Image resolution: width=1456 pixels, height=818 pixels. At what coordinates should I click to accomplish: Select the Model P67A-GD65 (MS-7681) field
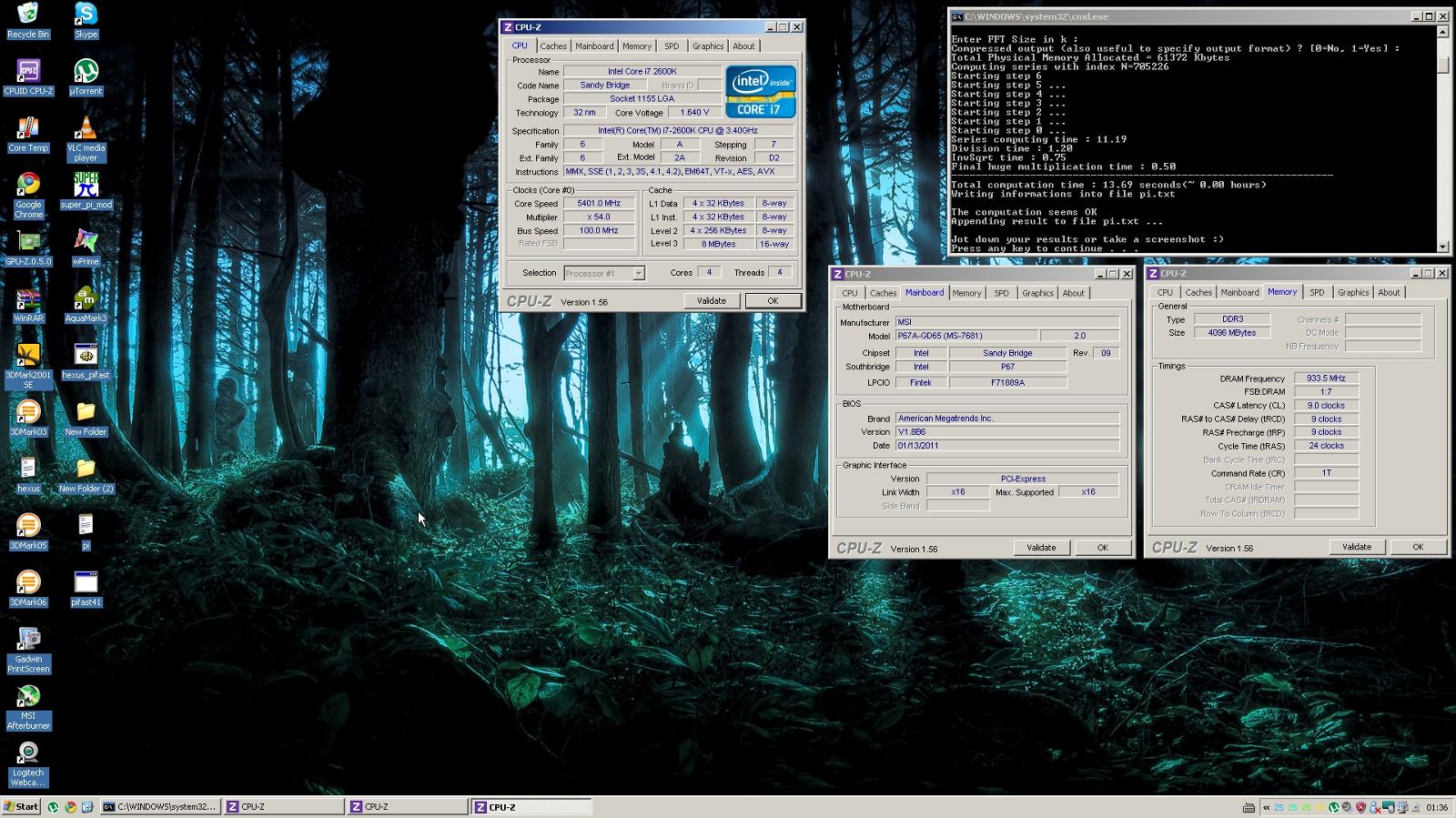[x=966, y=336]
